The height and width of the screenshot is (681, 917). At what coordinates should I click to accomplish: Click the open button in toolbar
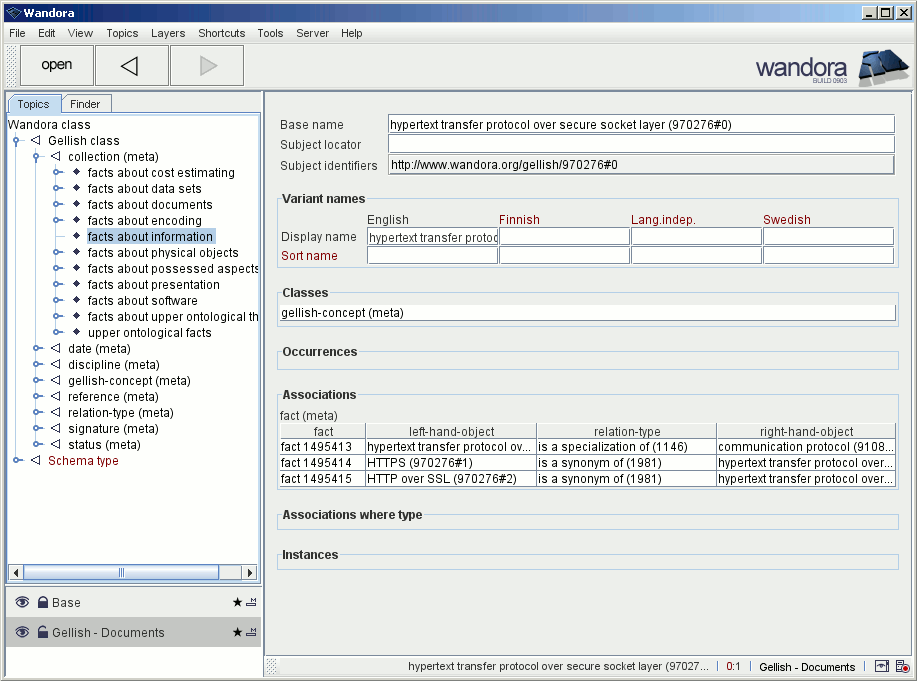[x=57, y=66]
